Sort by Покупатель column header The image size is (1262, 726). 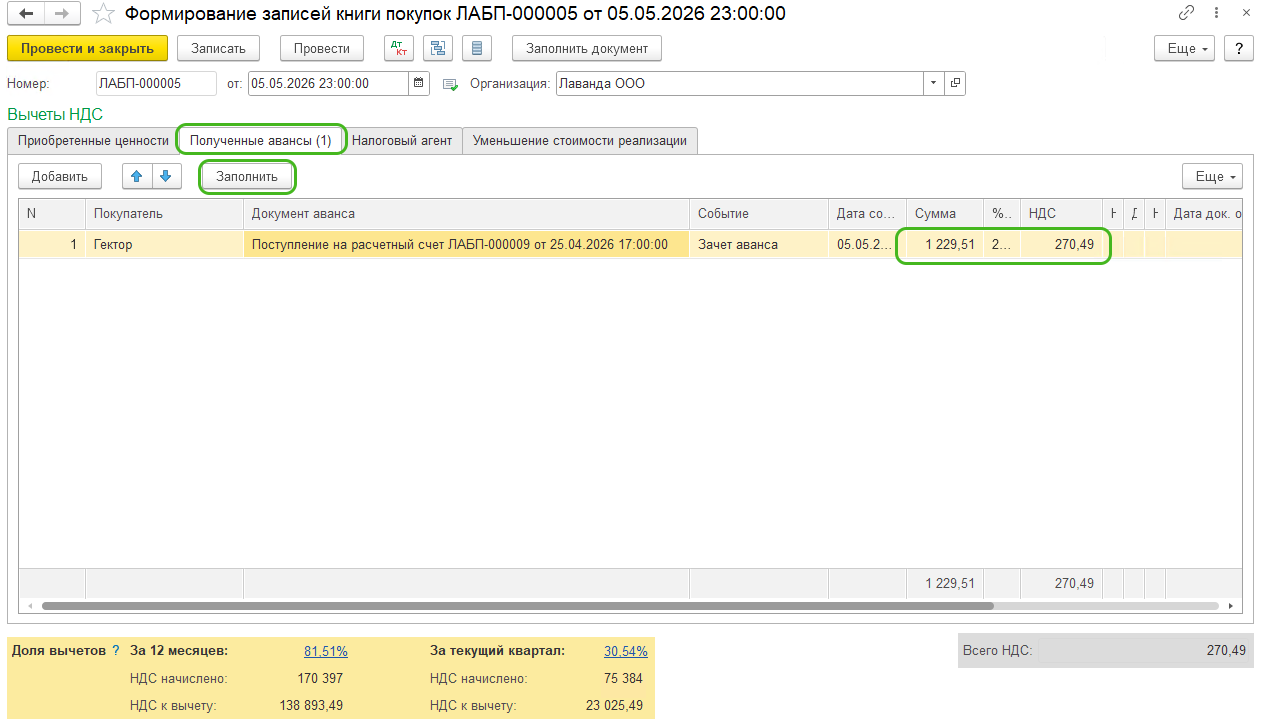click(165, 213)
